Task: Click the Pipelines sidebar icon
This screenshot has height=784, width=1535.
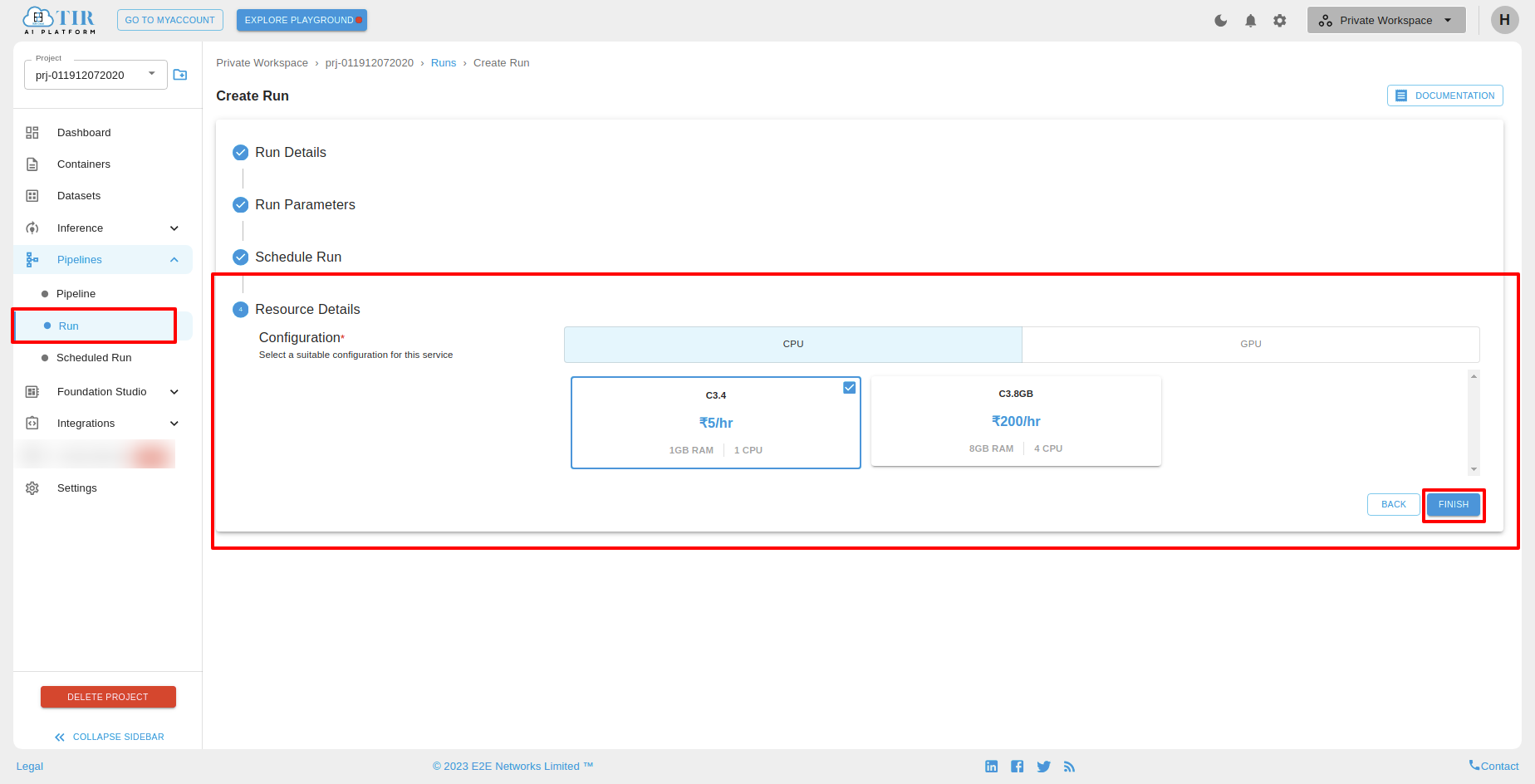Action: click(x=32, y=260)
